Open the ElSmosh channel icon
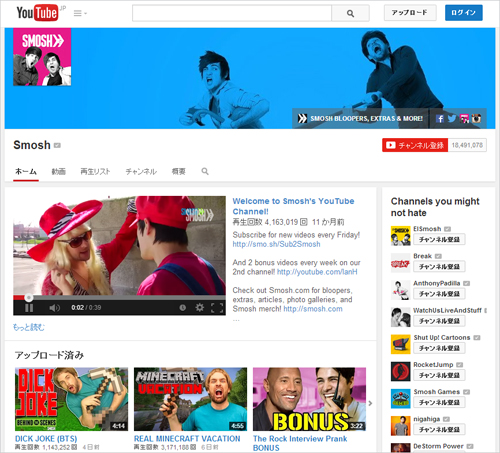 pyautogui.click(x=401, y=236)
